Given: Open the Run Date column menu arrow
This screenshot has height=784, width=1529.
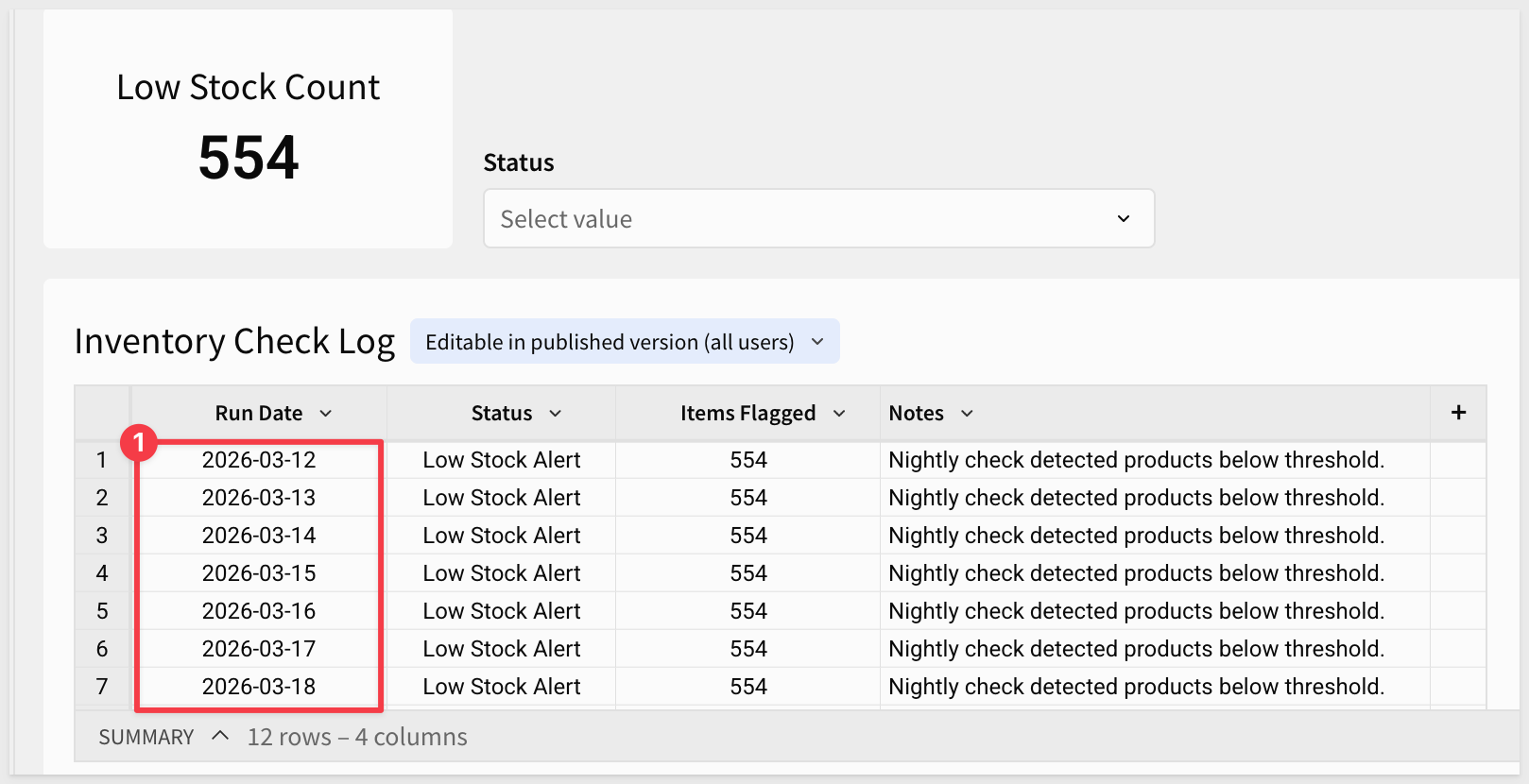Looking at the screenshot, I should coord(326,414).
